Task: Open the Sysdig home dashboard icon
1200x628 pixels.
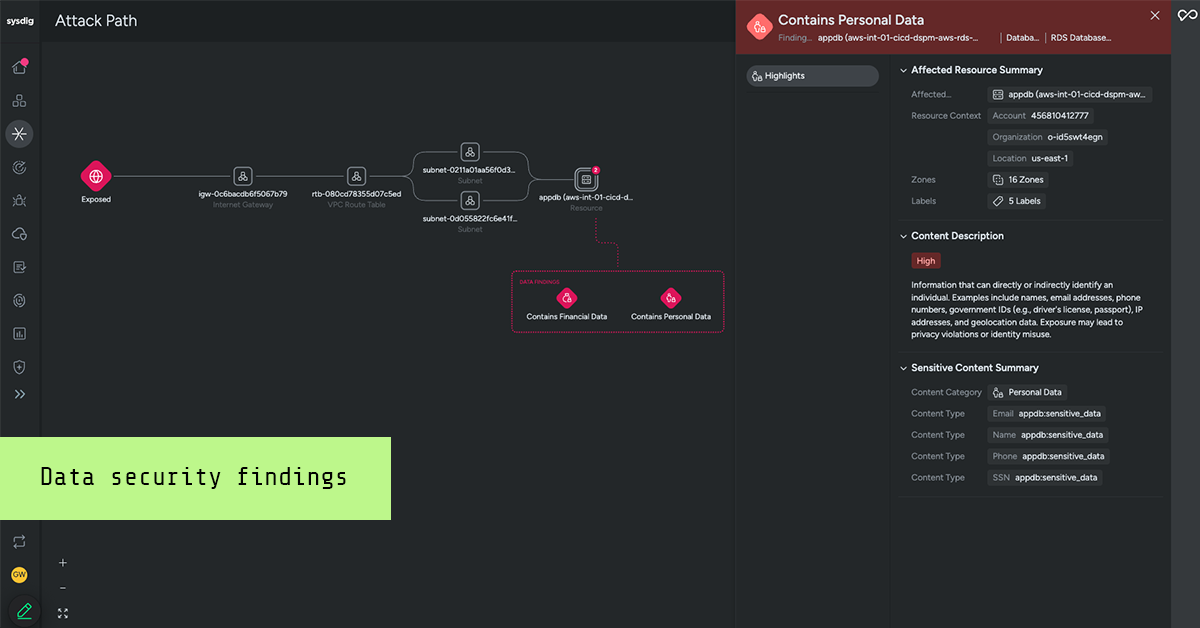Action: [x=19, y=66]
